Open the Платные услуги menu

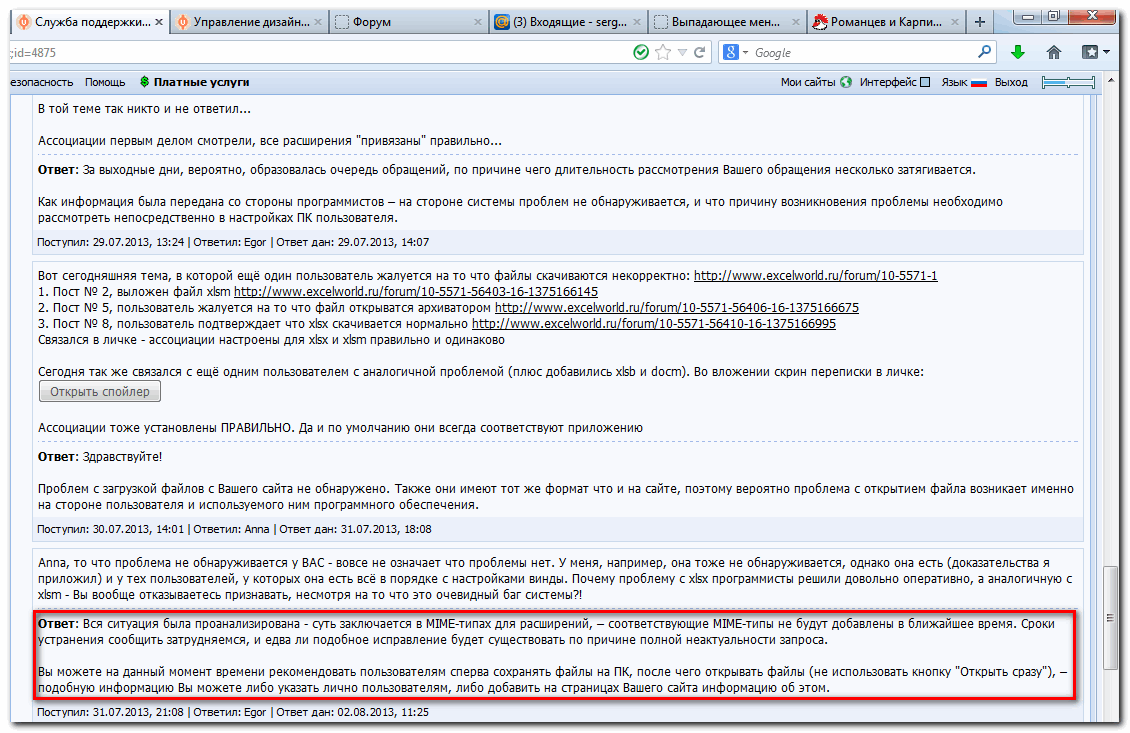coord(201,82)
